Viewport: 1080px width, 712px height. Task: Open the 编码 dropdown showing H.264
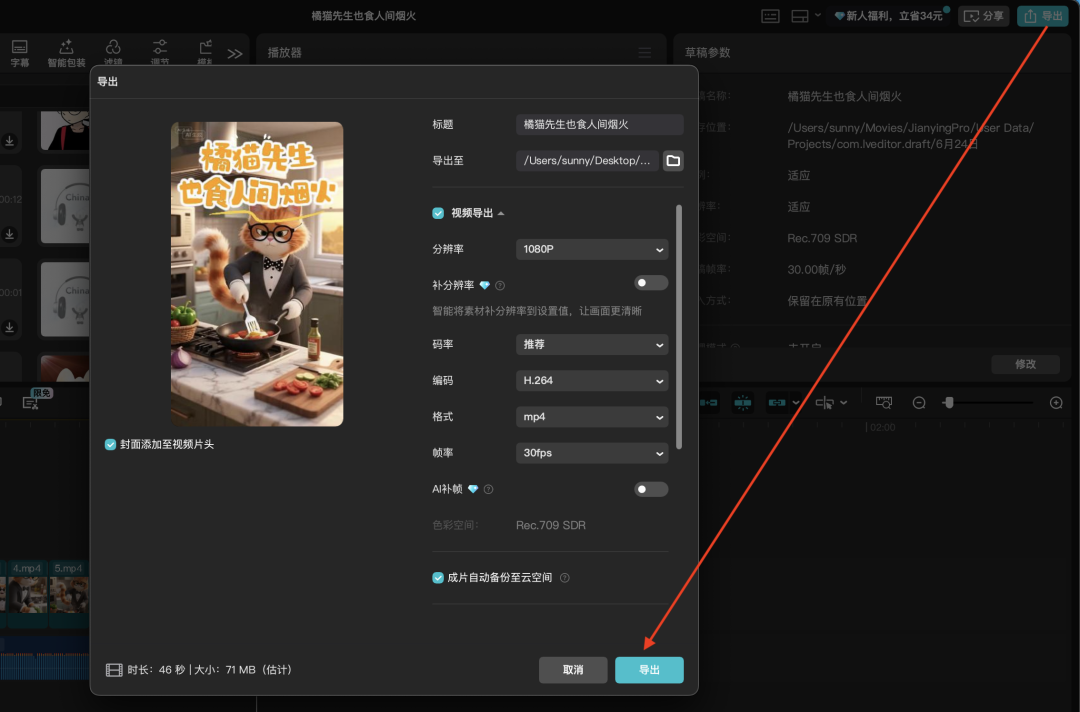click(591, 381)
